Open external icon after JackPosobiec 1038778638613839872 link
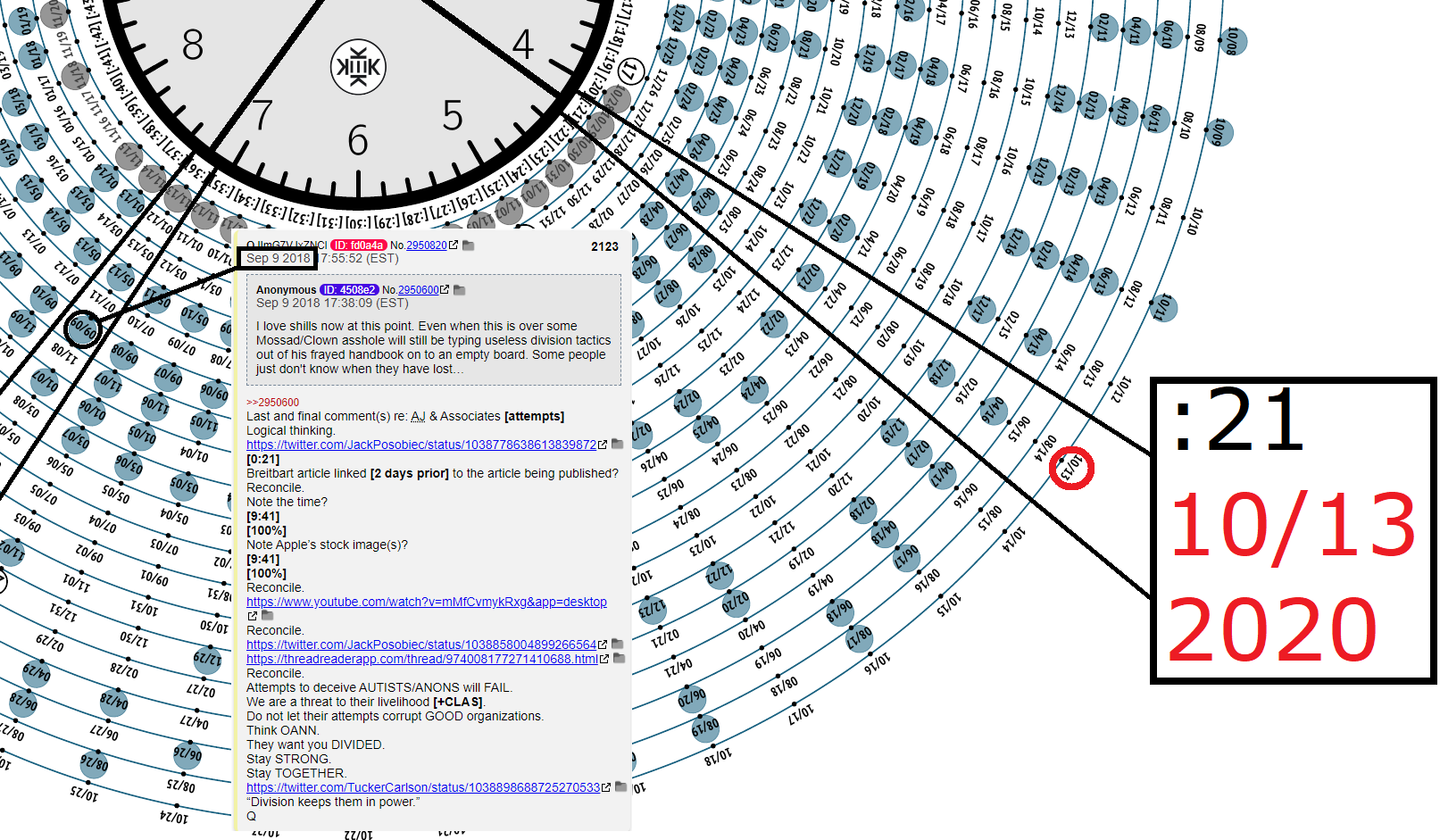 click(603, 445)
